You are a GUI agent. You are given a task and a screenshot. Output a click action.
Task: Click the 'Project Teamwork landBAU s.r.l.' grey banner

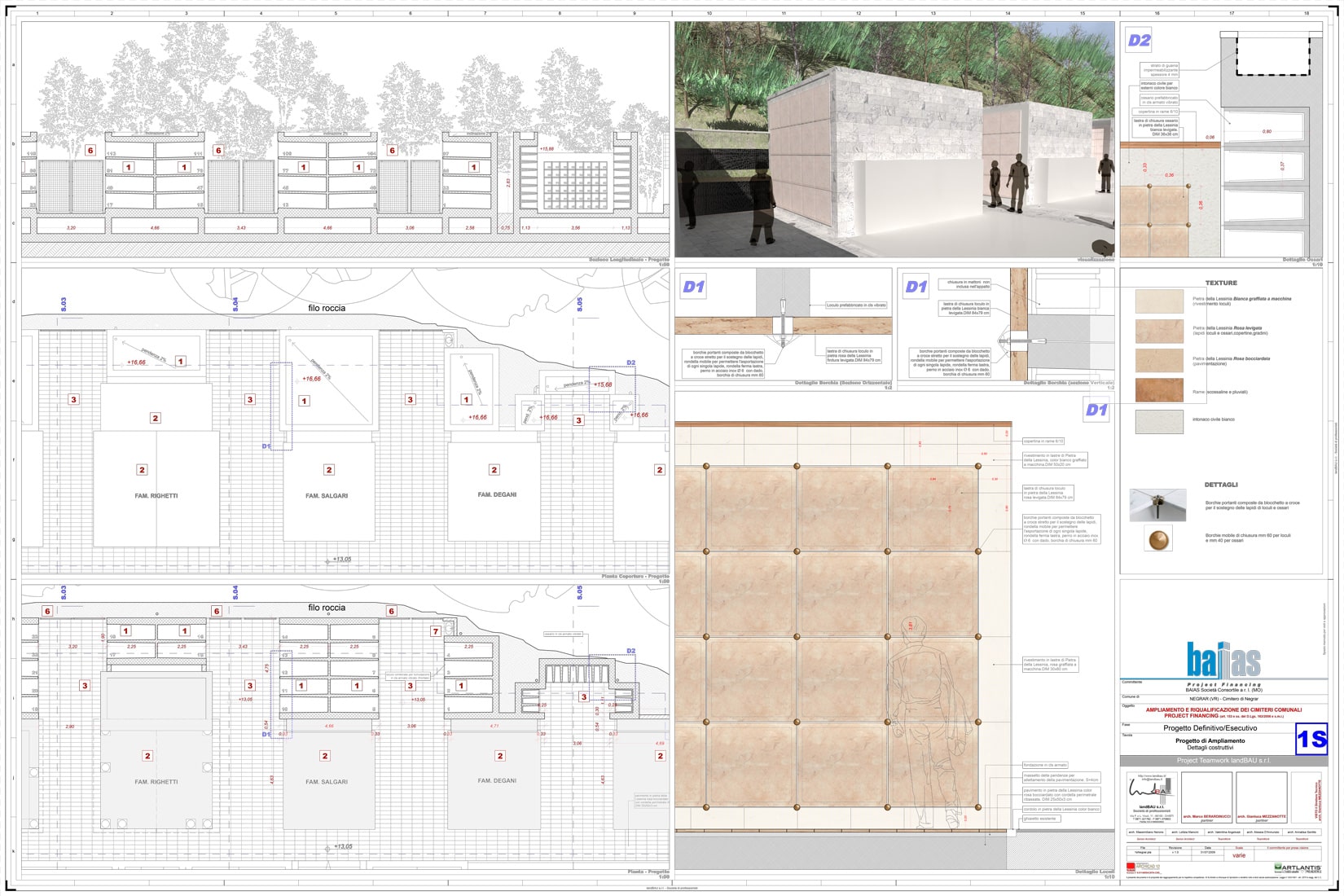point(1223,760)
